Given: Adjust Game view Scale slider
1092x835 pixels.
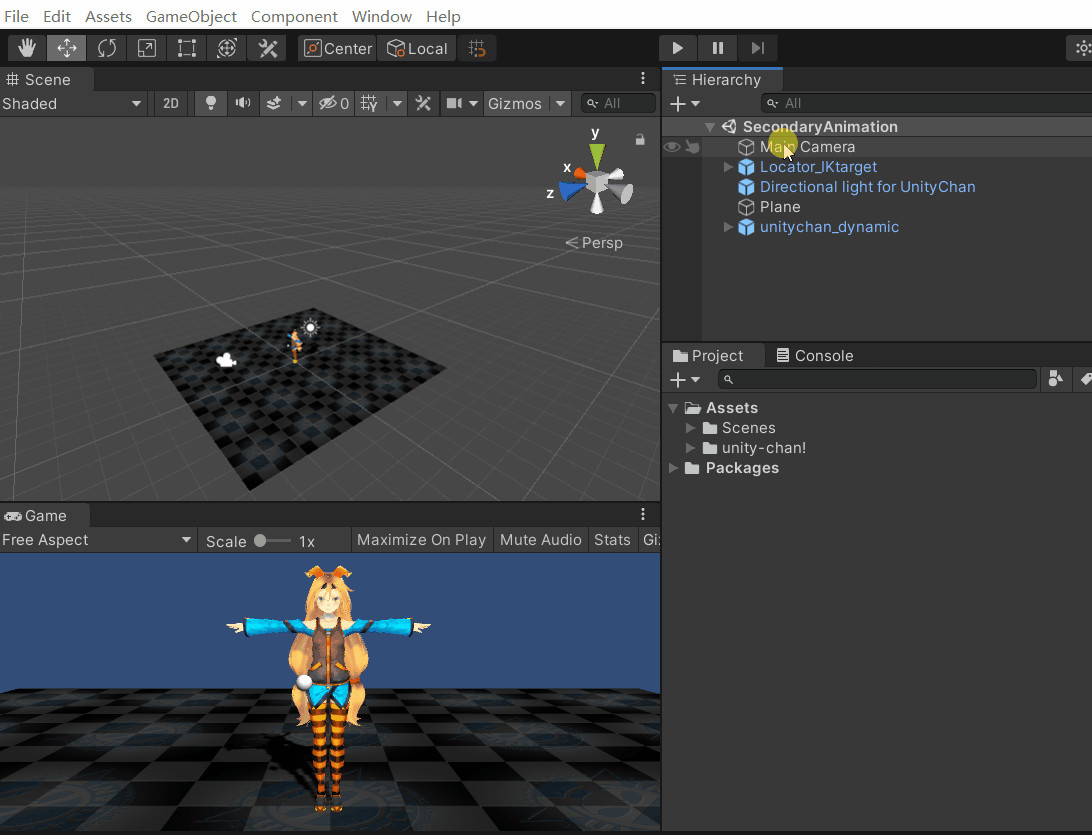Looking at the screenshot, I should click(x=272, y=541).
